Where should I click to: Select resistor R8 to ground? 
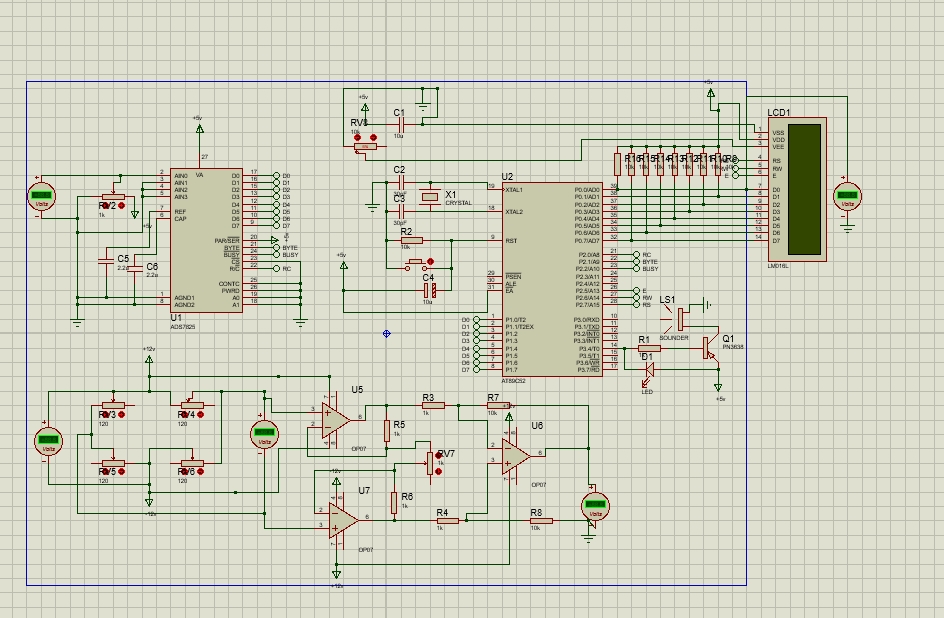pos(541,521)
